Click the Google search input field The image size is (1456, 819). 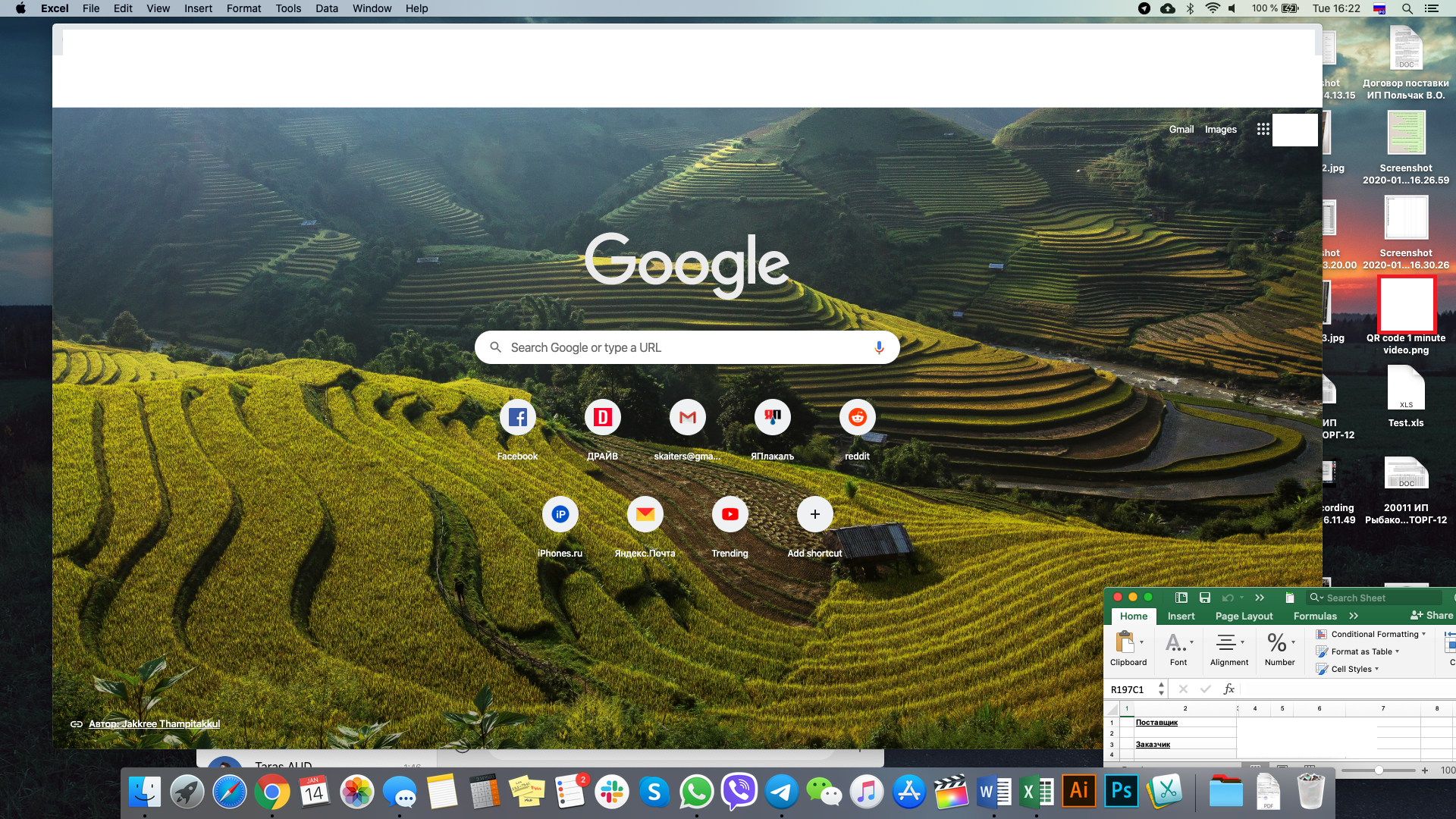pos(682,347)
